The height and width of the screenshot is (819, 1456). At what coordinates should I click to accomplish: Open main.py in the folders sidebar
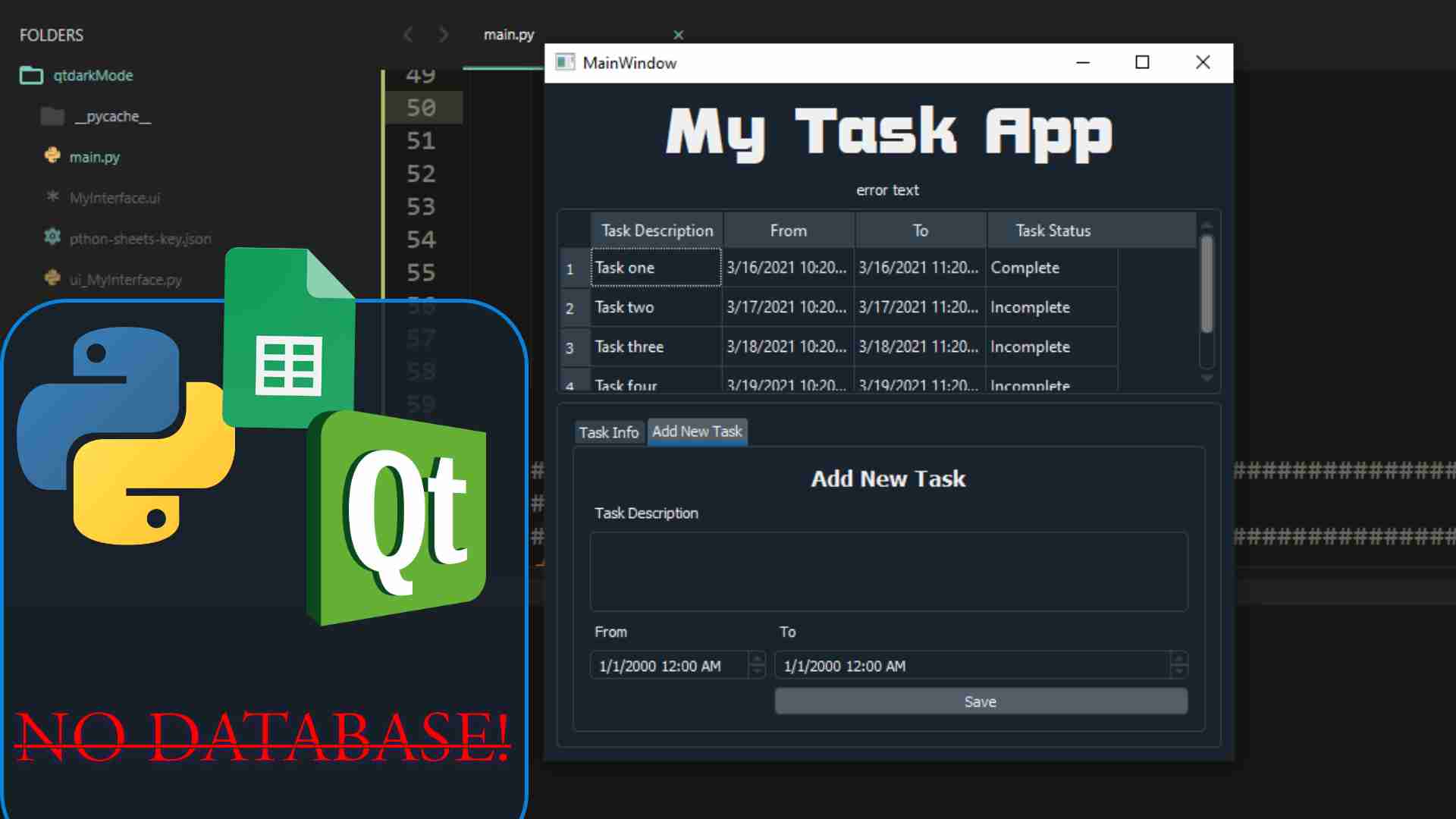click(95, 157)
